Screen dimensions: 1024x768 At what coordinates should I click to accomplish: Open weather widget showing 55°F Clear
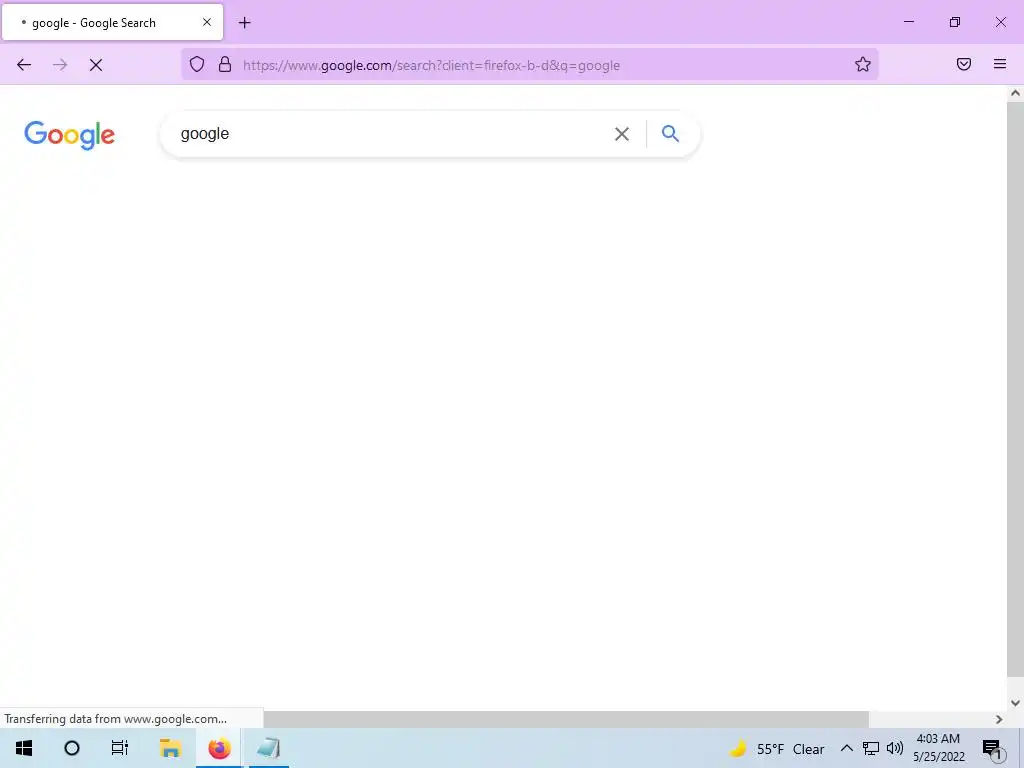[777, 749]
